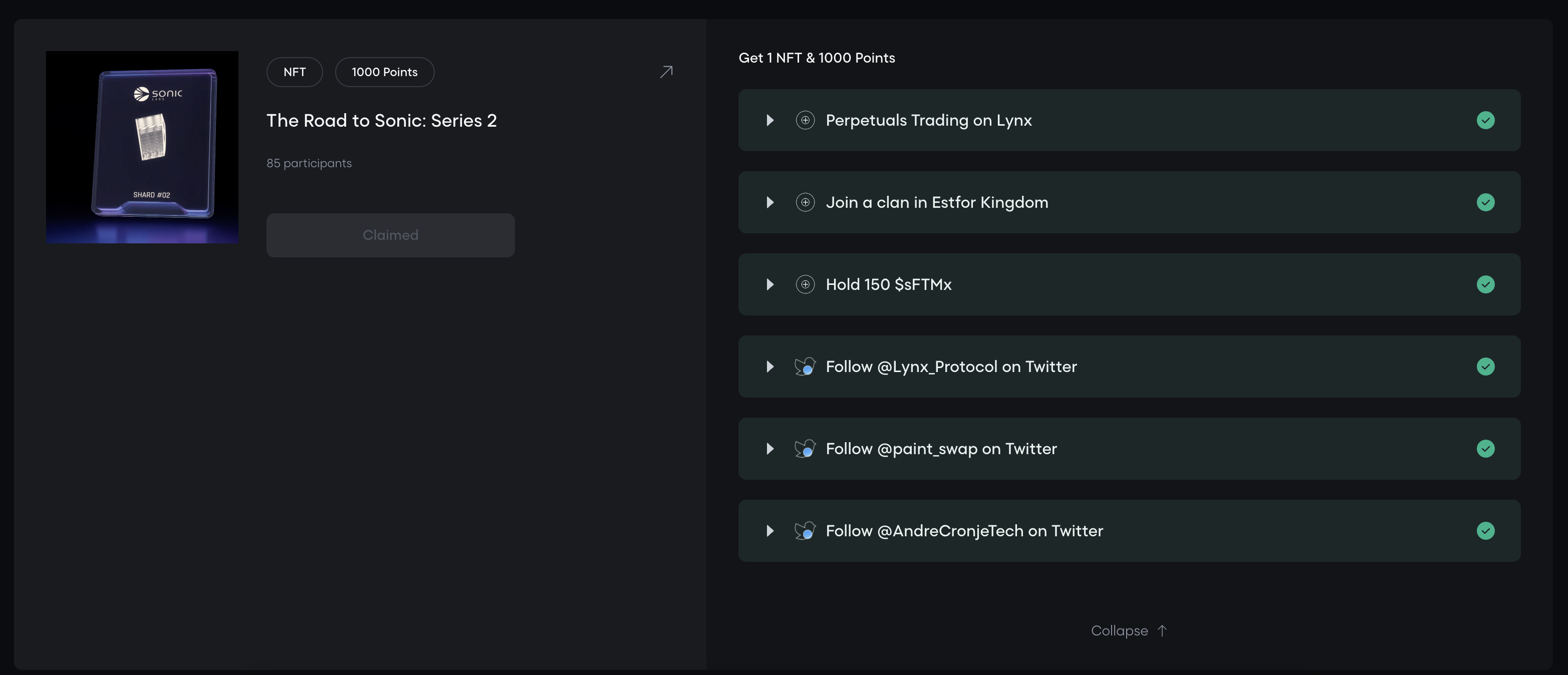Click green checkmark on Hold 150 $sFTMx task
Screen dimensions: 1568x675
click(x=1485, y=284)
